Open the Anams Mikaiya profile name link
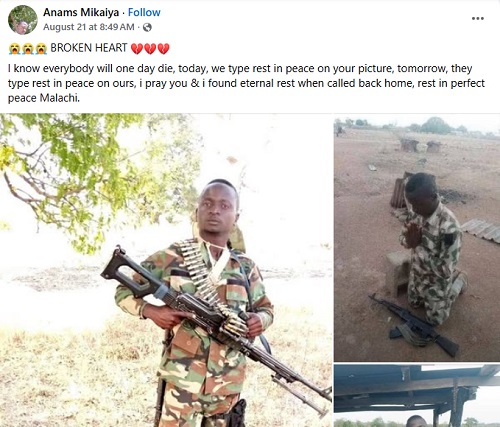Viewport: 500px width, 427px height. coord(81,12)
